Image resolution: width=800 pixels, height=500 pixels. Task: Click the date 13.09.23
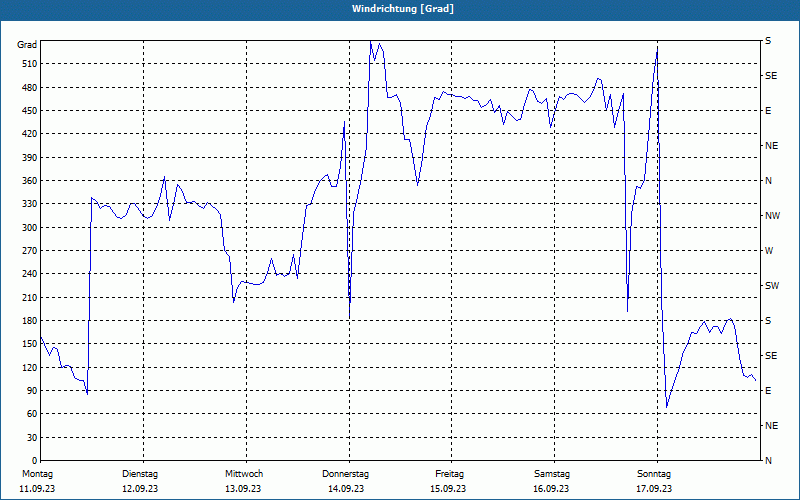coord(243,489)
